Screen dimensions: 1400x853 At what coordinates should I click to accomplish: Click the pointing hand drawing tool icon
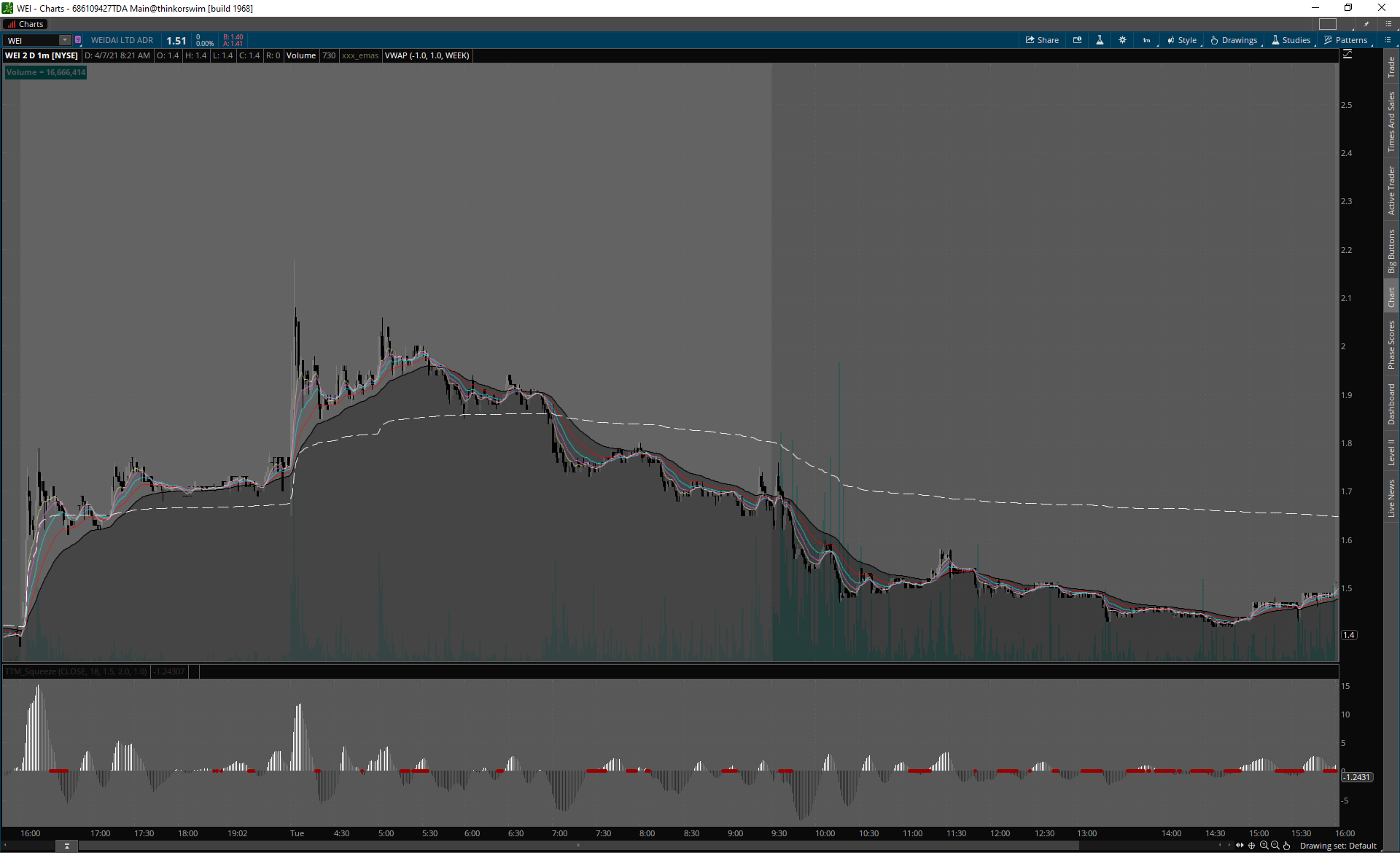coord(1286,846)
